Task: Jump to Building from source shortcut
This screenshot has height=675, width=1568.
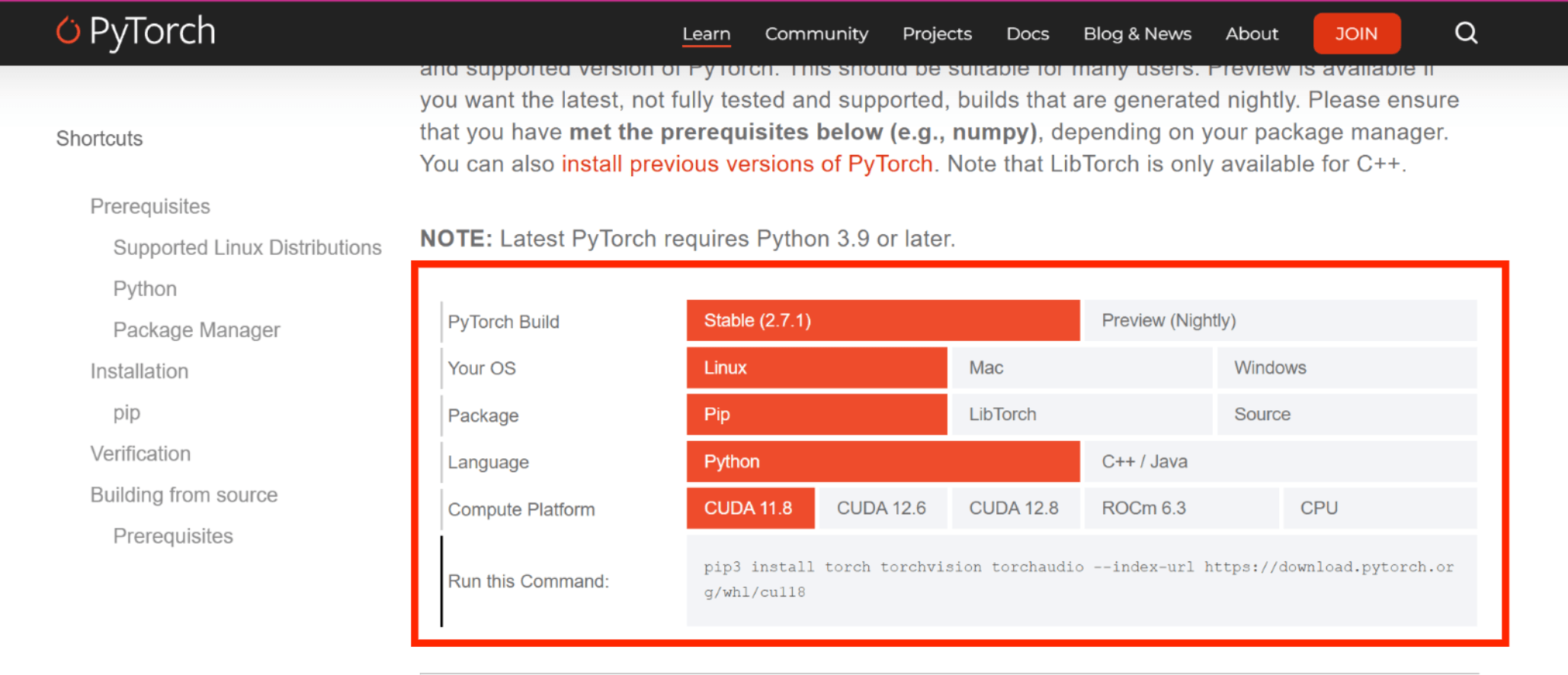Action: point(184,495)
